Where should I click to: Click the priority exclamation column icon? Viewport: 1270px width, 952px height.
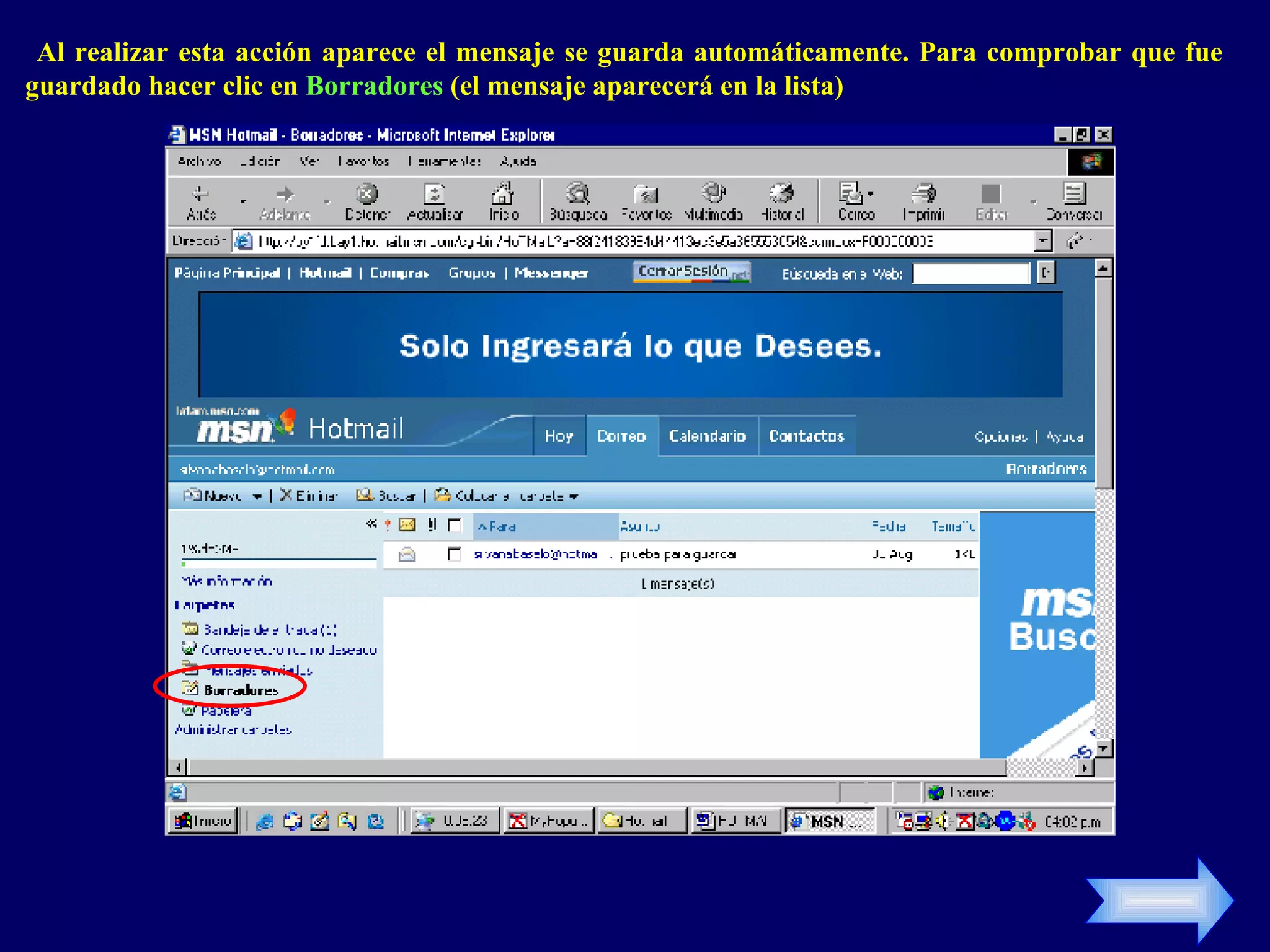388,526
